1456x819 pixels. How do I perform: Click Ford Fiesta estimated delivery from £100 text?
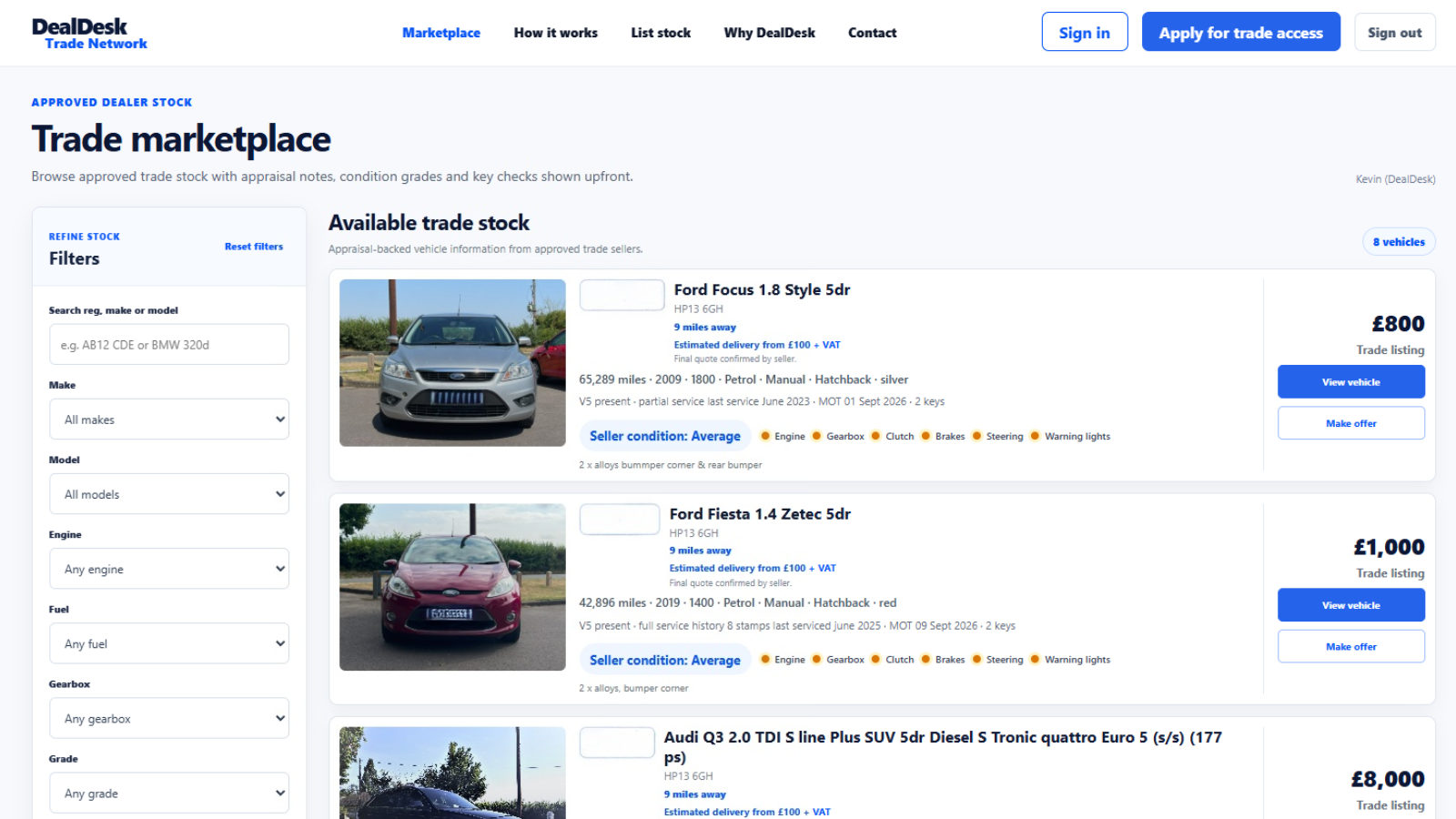pyautogui.click(x=753, y=568)
